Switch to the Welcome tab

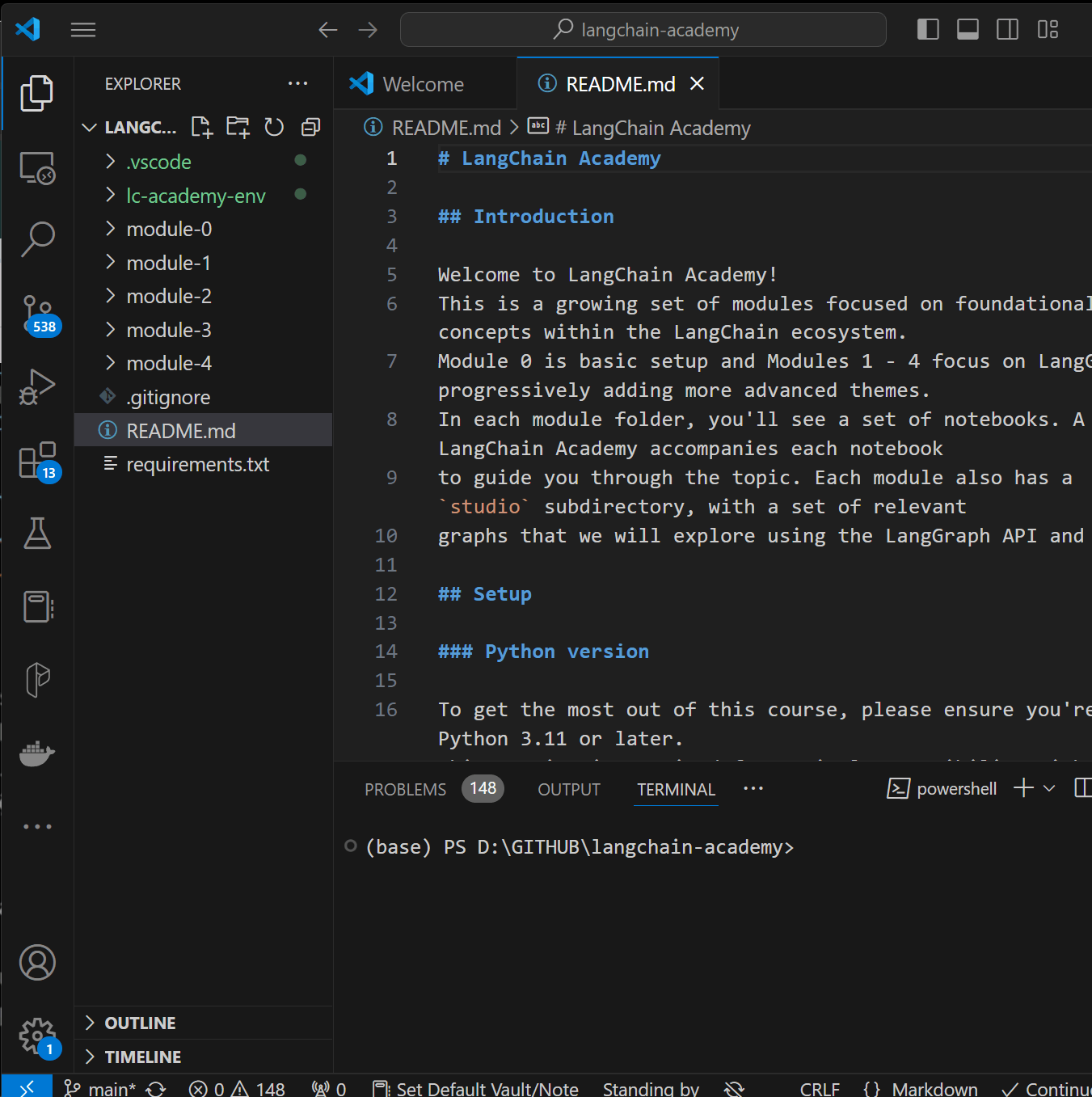(x=422, y=84)
